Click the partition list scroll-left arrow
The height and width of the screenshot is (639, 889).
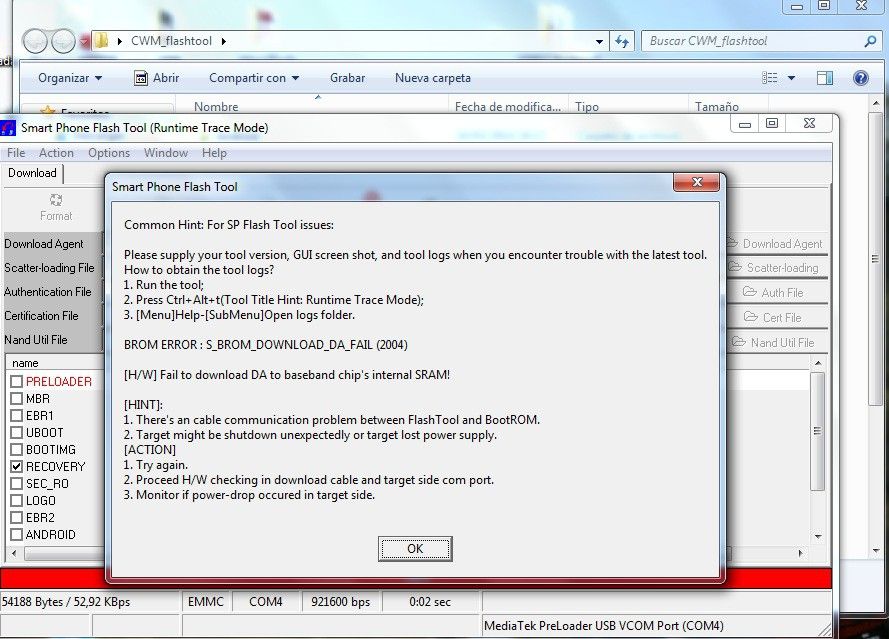click(x=14, y=553)
